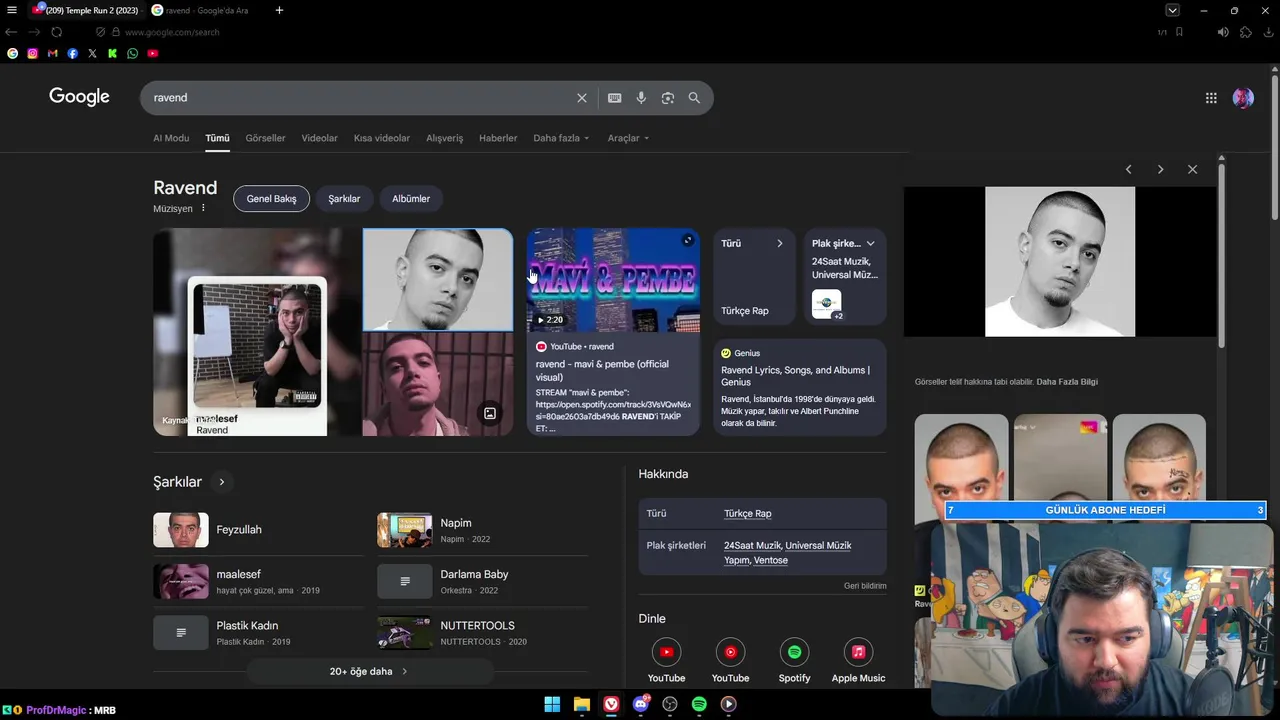
Task: Click the google.com/search address bar
Action: [x=172, y=32]
